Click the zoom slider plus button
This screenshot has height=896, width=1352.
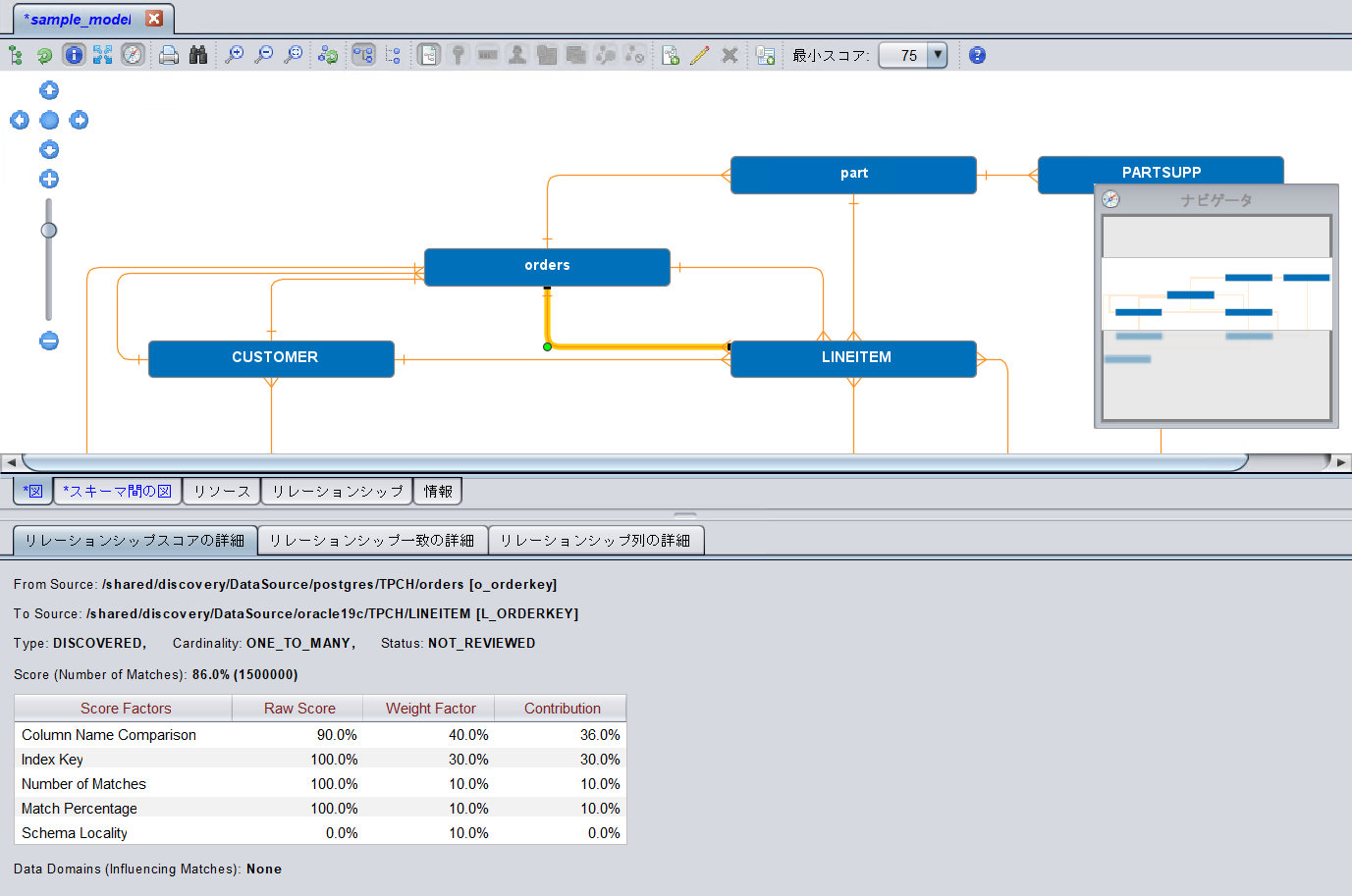point(49,179)
